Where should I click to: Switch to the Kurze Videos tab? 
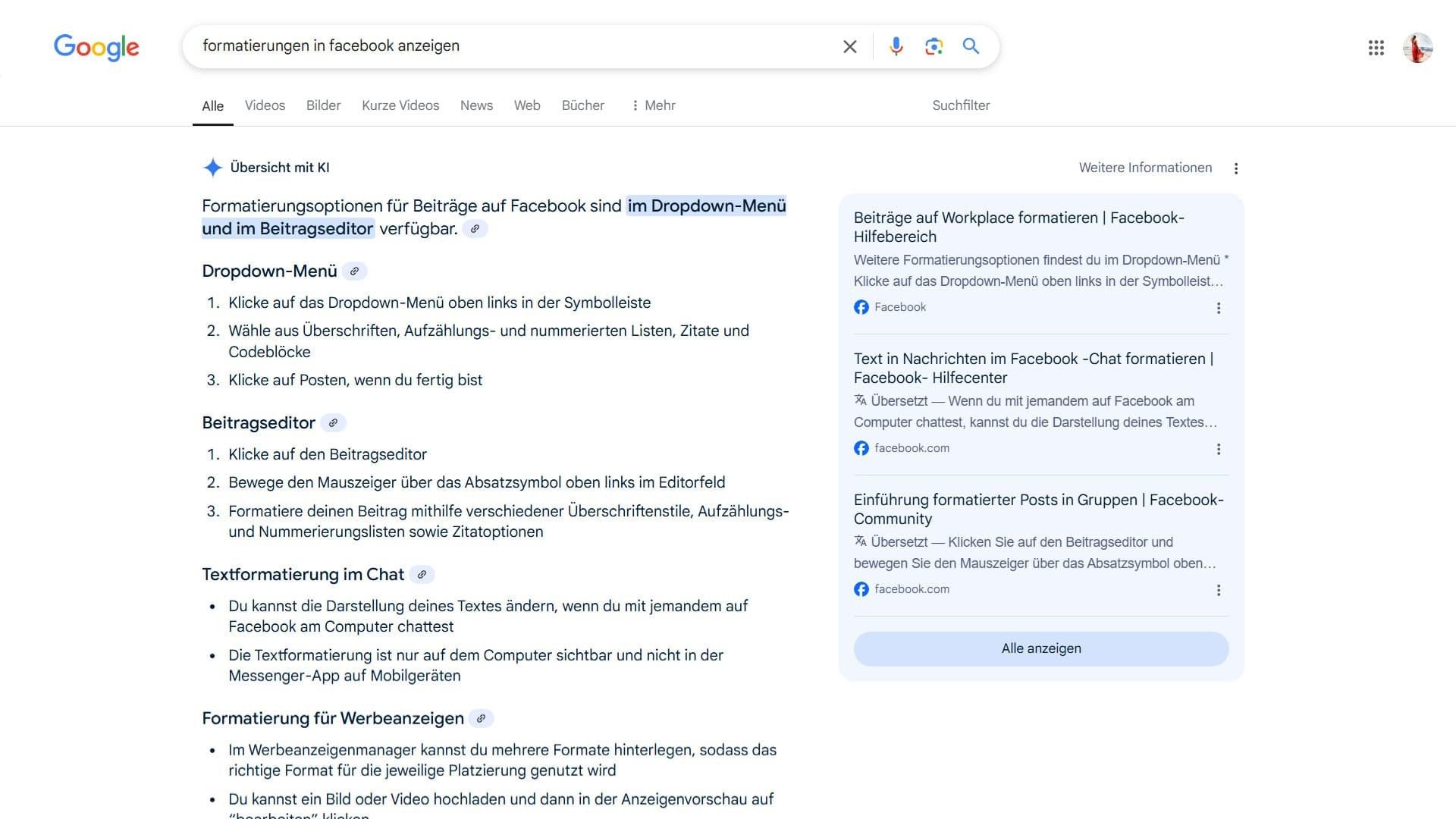point(400,105)
